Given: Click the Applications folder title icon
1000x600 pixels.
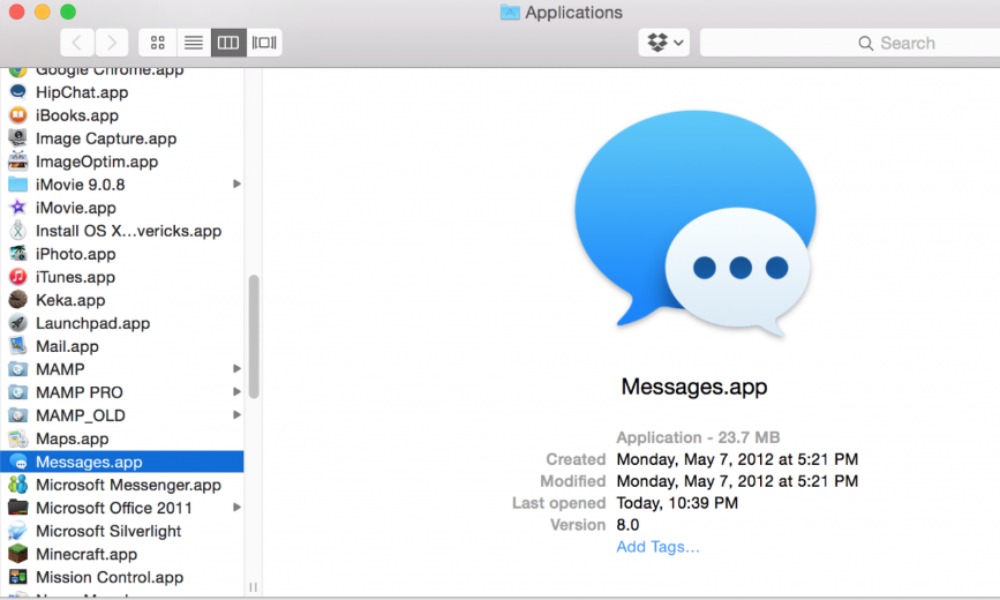Looking at the screenshot, I should click(510, 12).
